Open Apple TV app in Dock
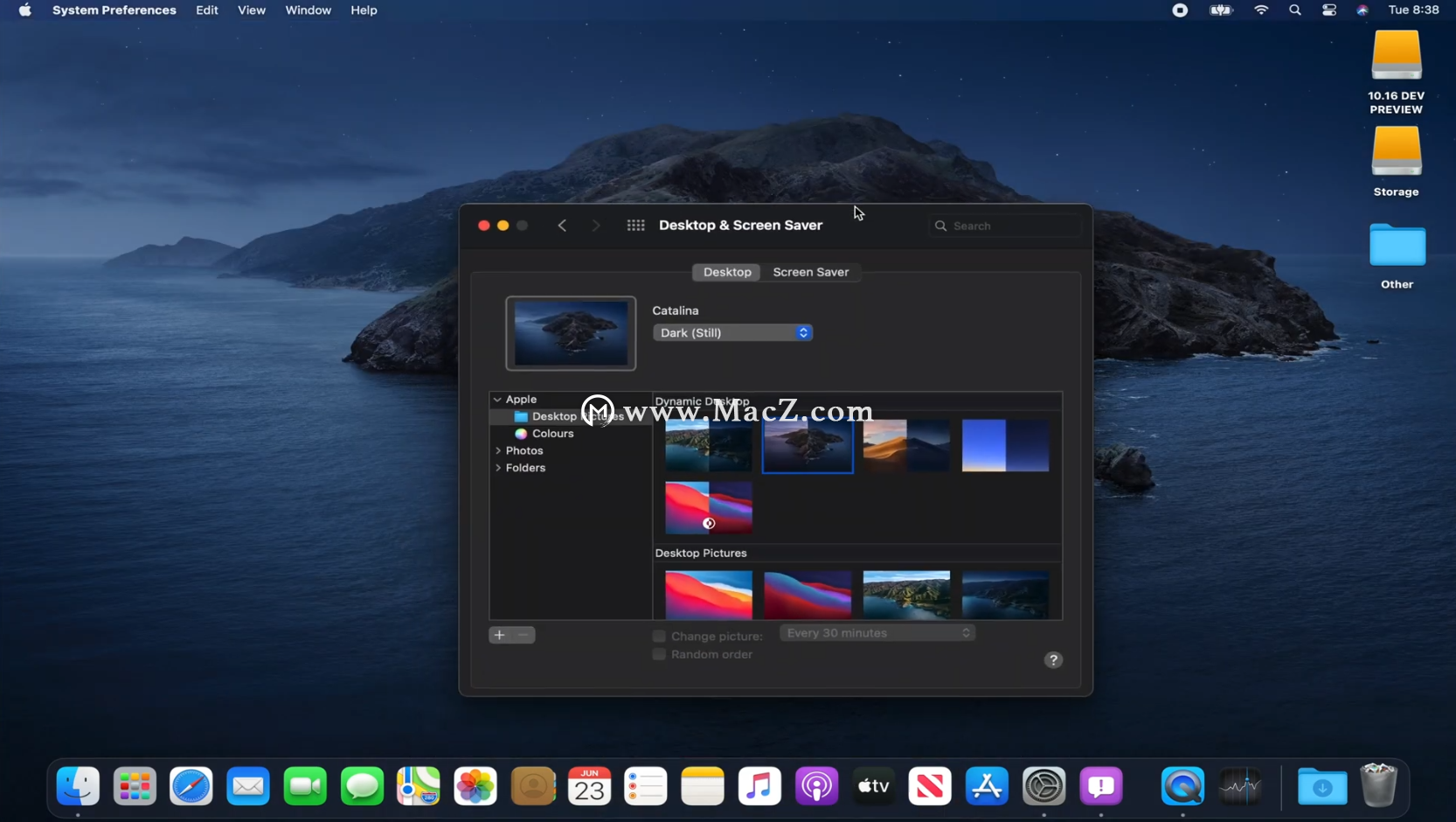Image resolution: width=1456 pixels, height=822 pixels. point(873,786)
